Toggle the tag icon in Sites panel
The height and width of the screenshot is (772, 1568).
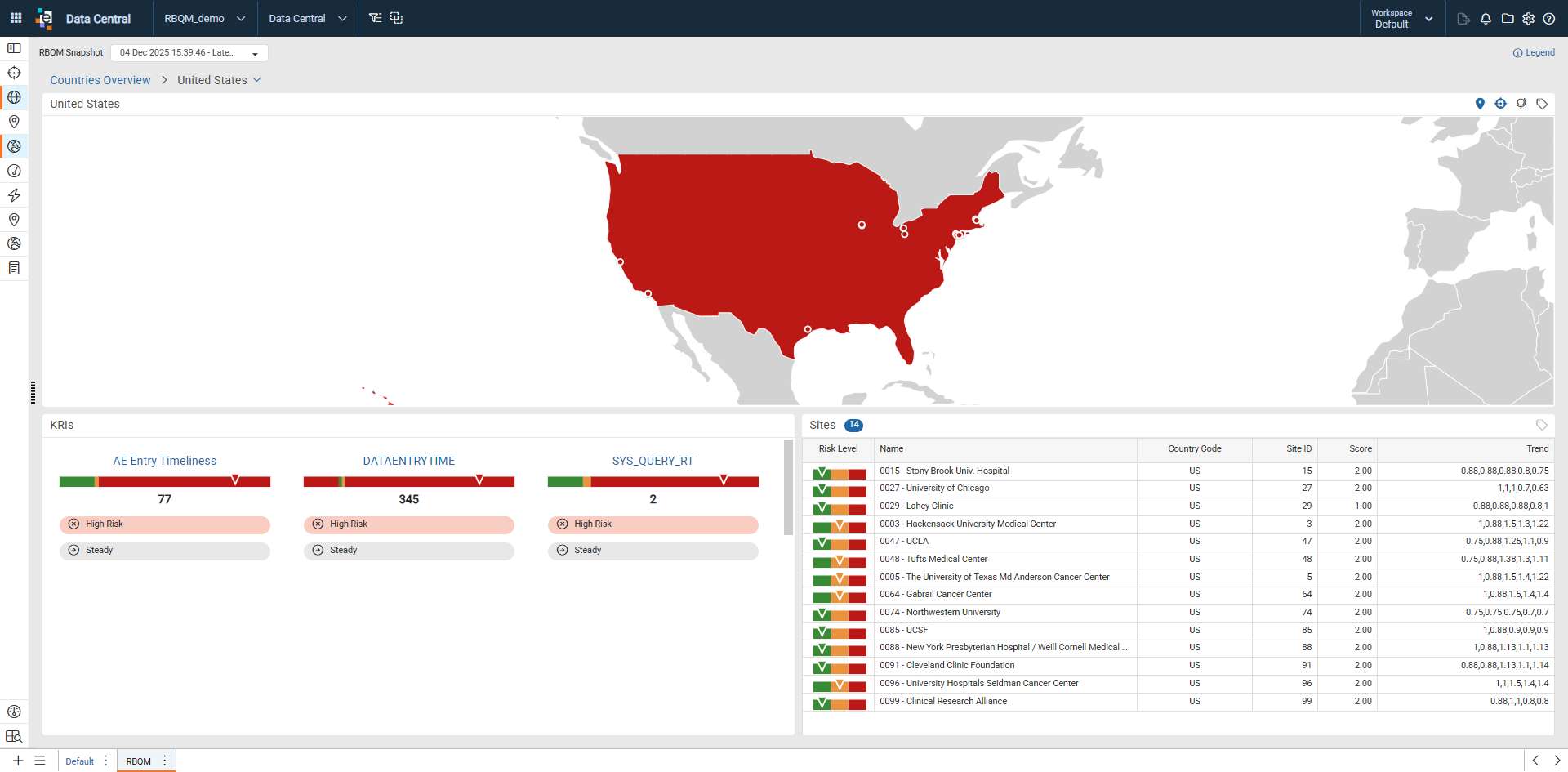1542,425
